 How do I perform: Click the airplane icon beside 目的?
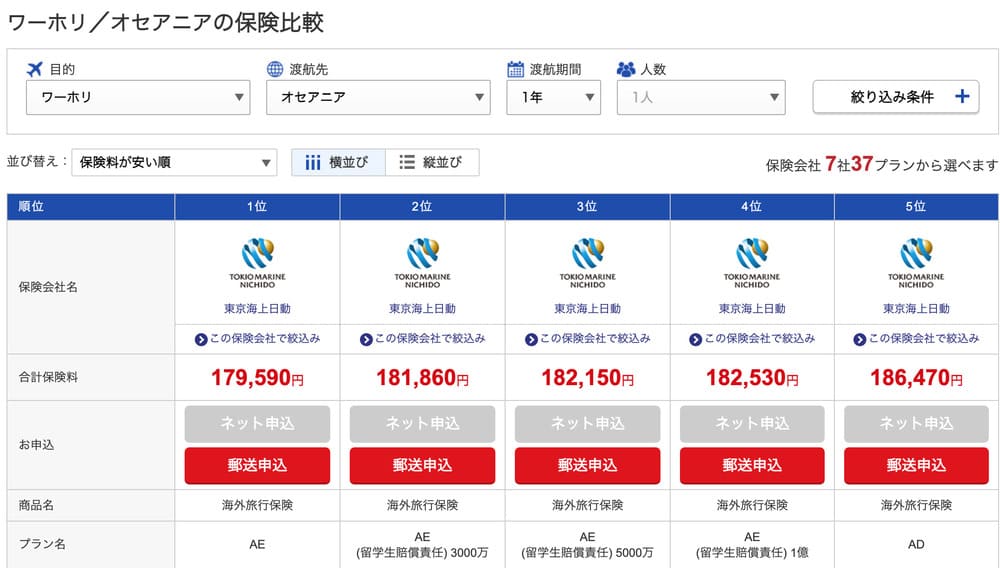(34, 69)
